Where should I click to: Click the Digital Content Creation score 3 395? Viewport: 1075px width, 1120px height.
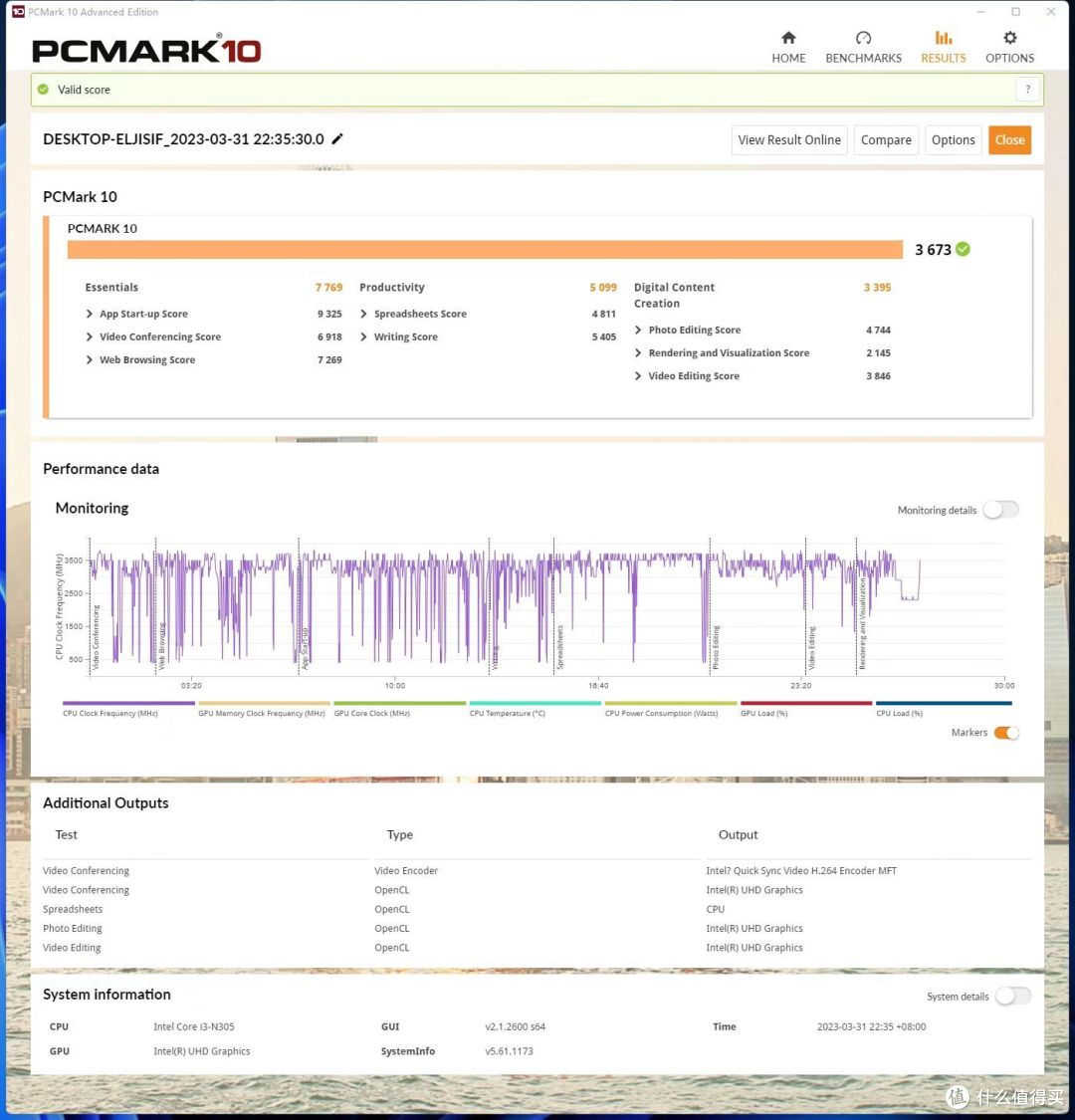click(x=877, y=287)
